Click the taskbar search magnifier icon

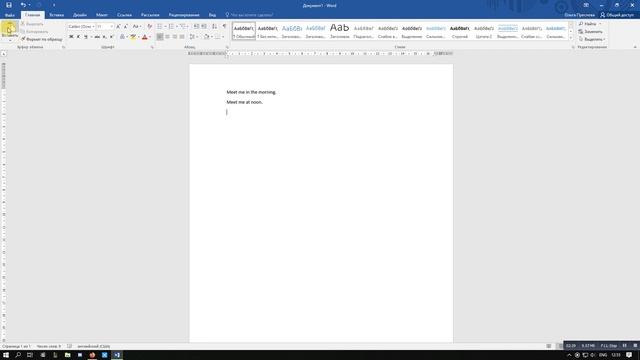point(18,355)
